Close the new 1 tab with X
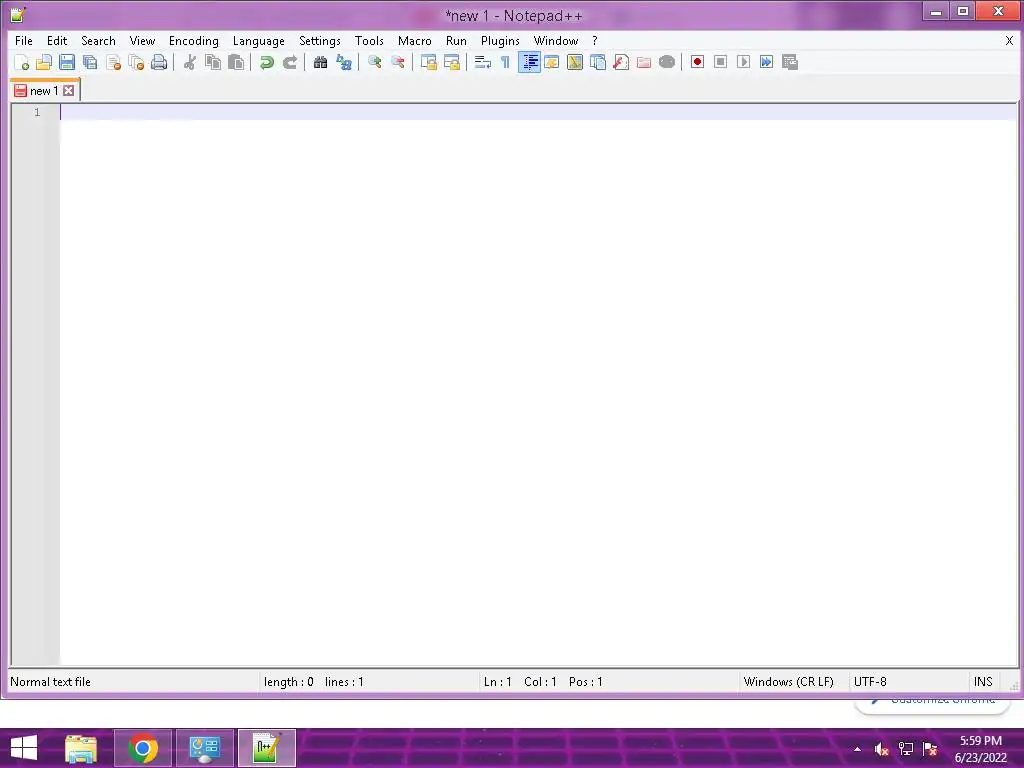The height and width of the screenshot is (768, 1024). coord(69,91)
